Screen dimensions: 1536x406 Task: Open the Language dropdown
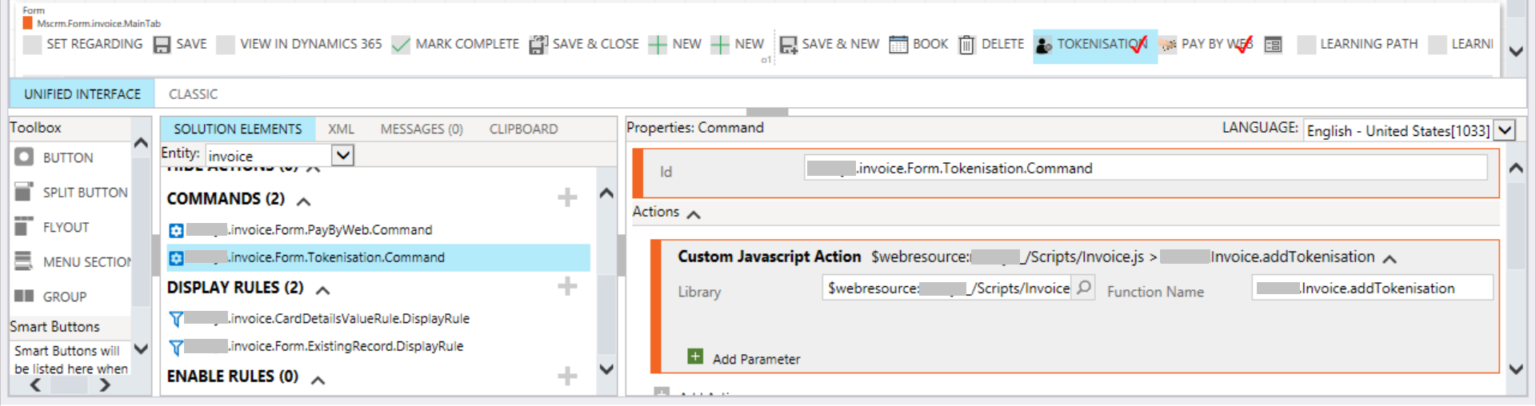coord(1503,131)
